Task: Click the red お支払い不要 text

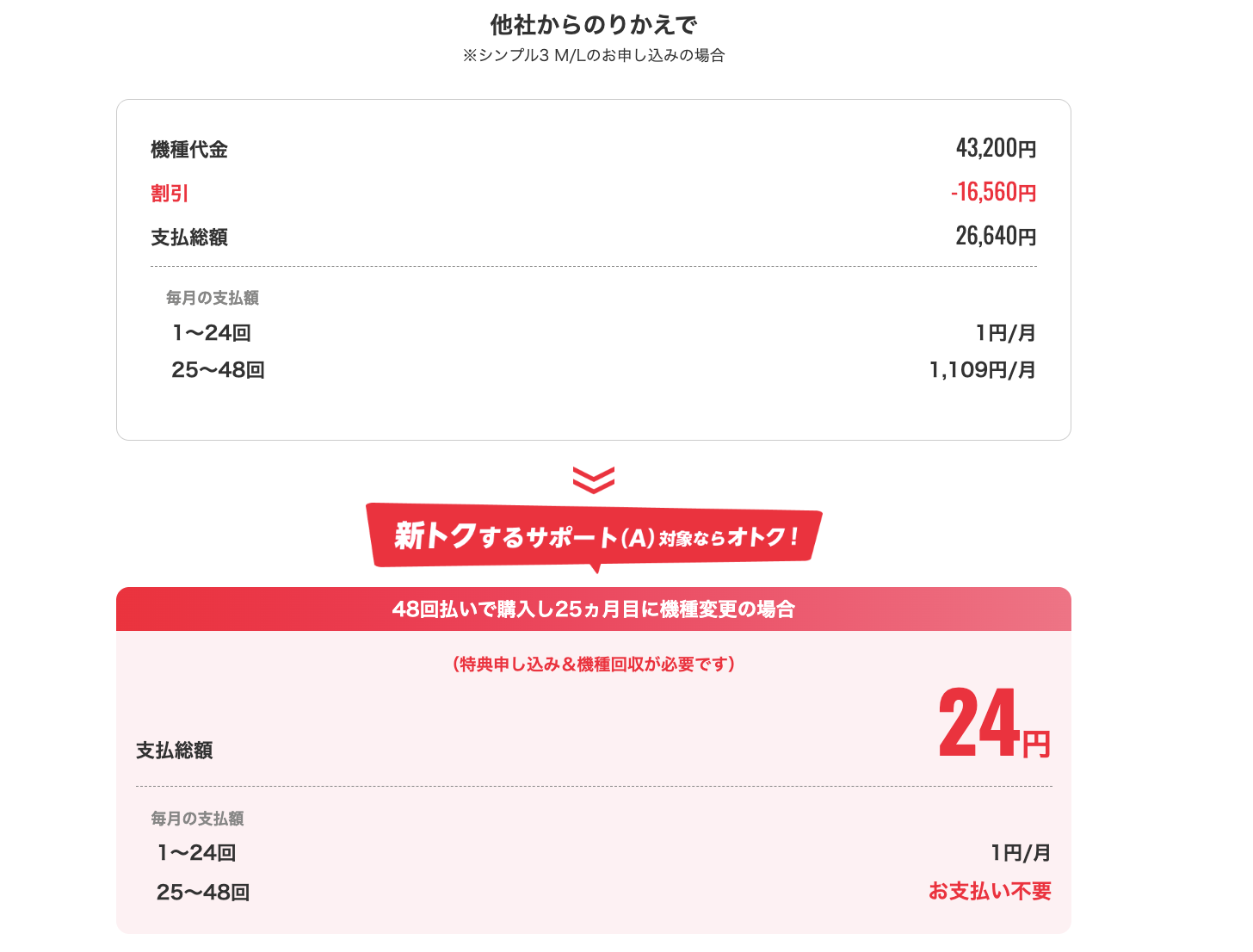Action: click(x=990, y=892)
